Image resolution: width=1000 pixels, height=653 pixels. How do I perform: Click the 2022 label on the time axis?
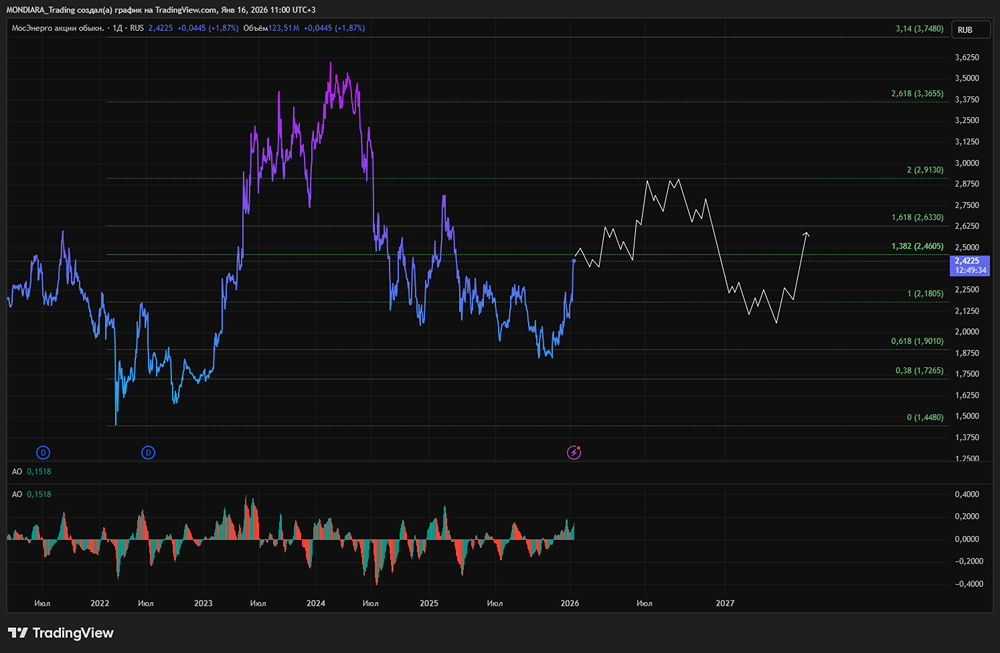[x=100, y=603]
